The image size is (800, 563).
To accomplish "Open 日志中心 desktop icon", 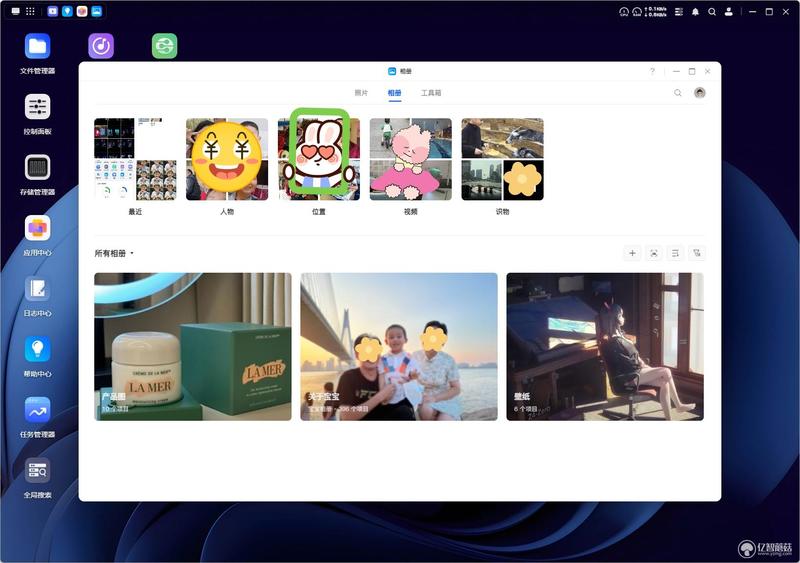I will pos(37,289).
